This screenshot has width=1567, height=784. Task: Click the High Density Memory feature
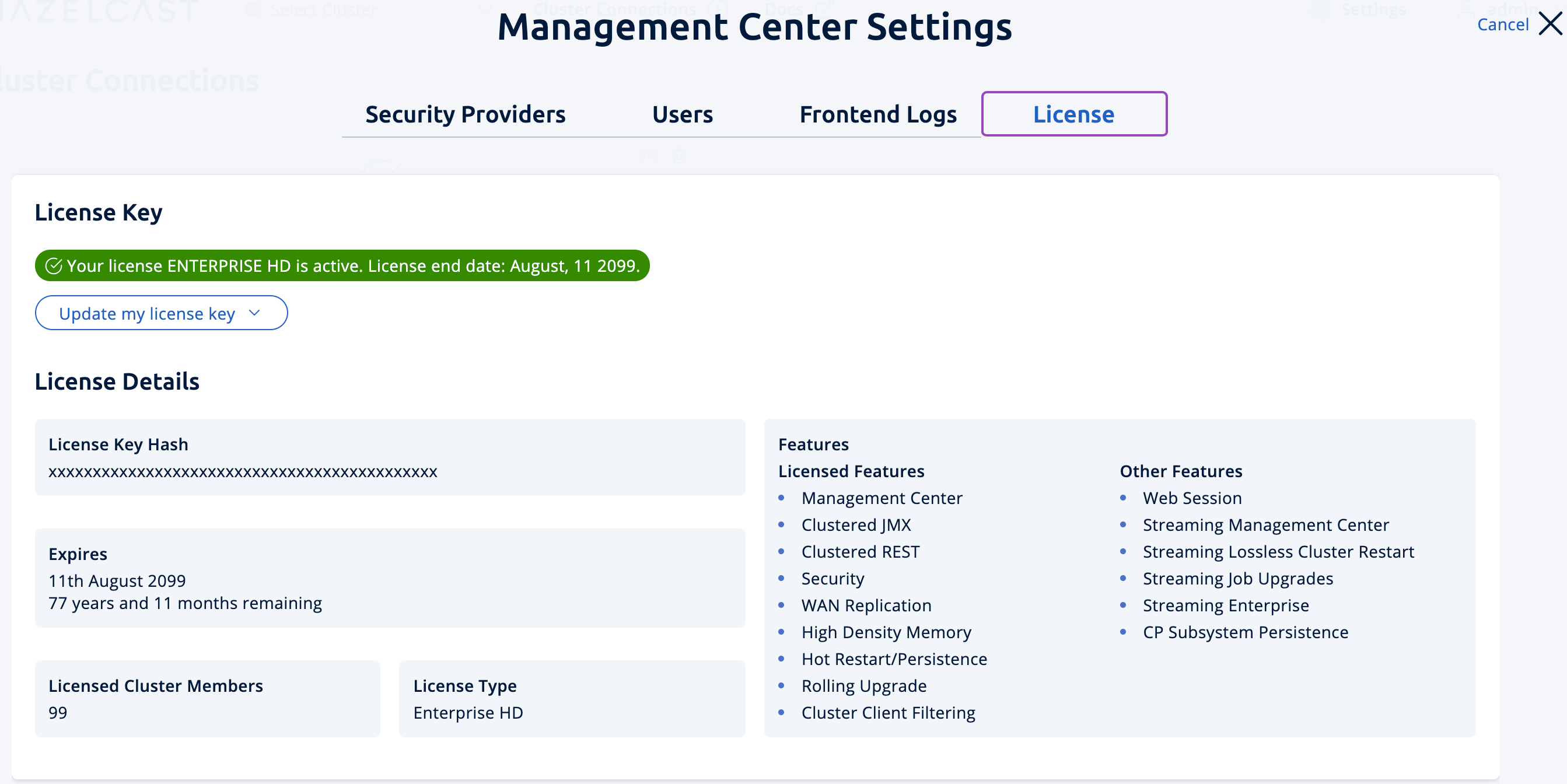pos(886,632)
